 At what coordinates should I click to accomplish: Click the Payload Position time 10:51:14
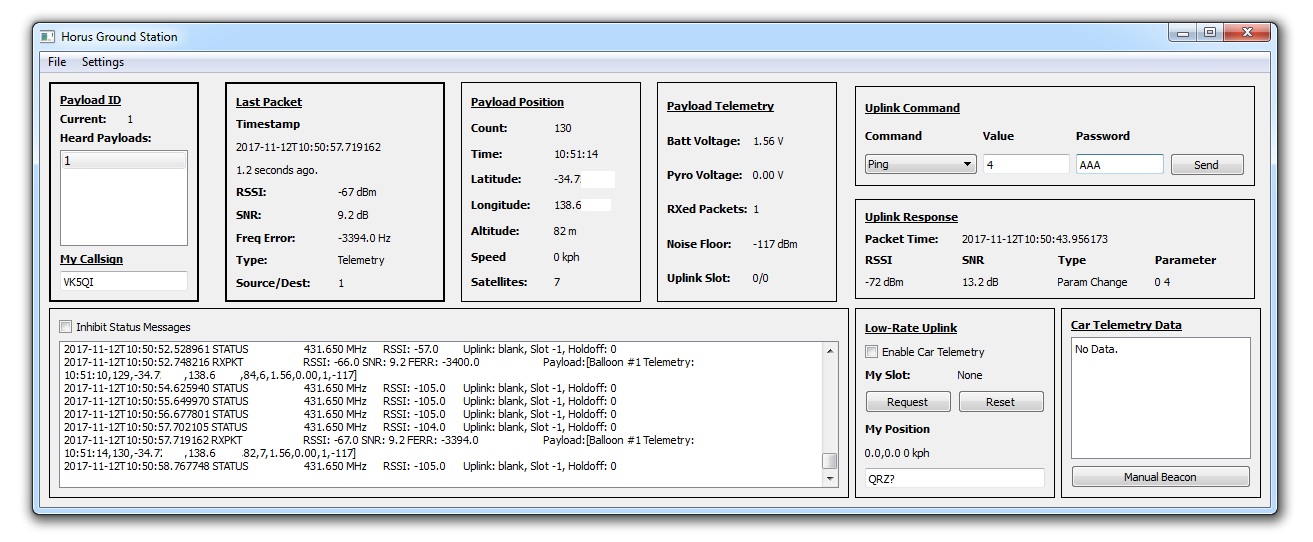pos(576,154)
